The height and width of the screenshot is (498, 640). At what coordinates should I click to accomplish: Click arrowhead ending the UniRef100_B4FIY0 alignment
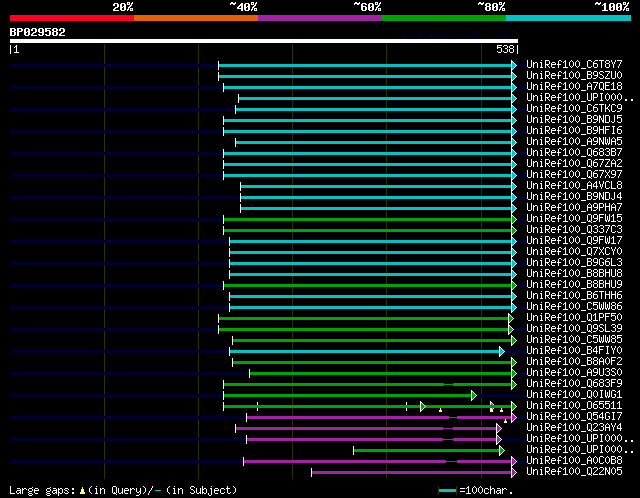click(502, 351)
